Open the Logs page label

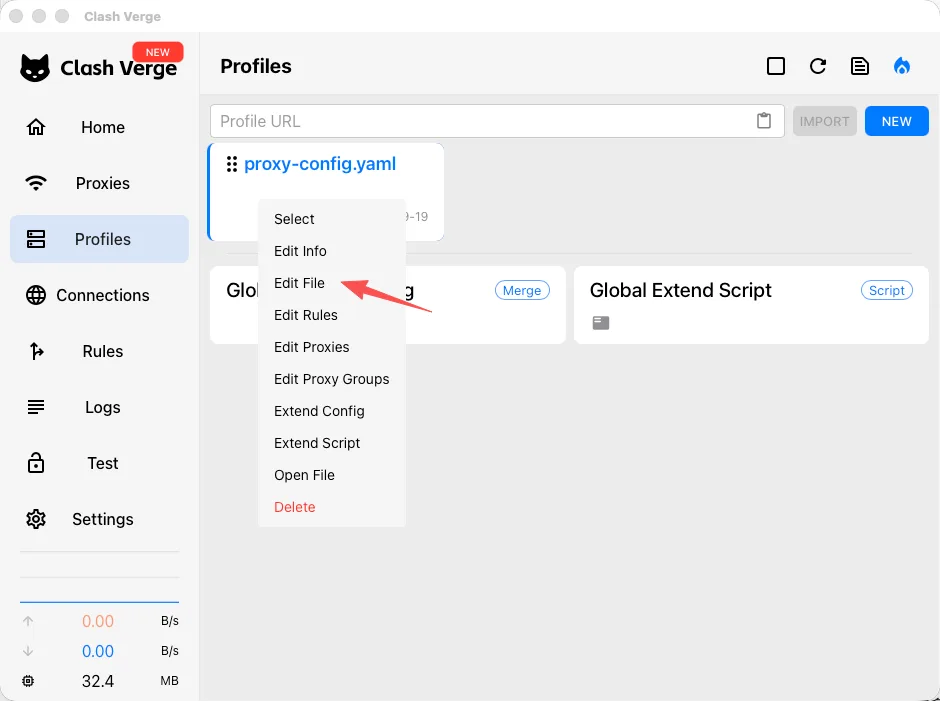[x=103, y=407]
